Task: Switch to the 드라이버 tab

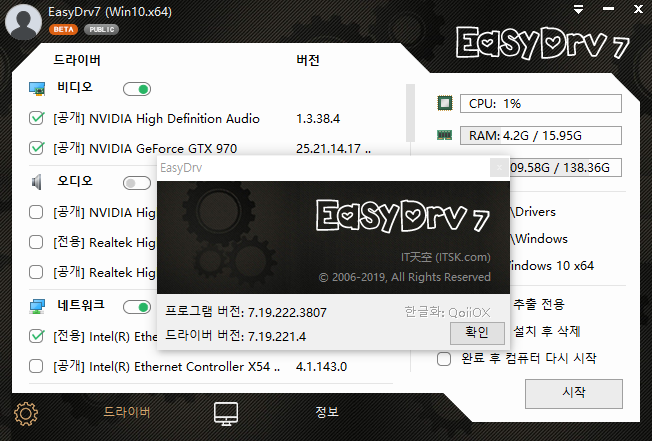Action: click(126, 412)
